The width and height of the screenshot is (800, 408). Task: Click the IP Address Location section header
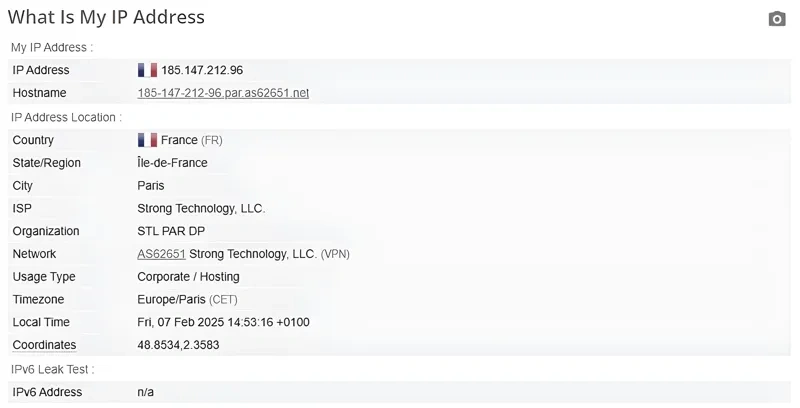(x=66, y=117)
